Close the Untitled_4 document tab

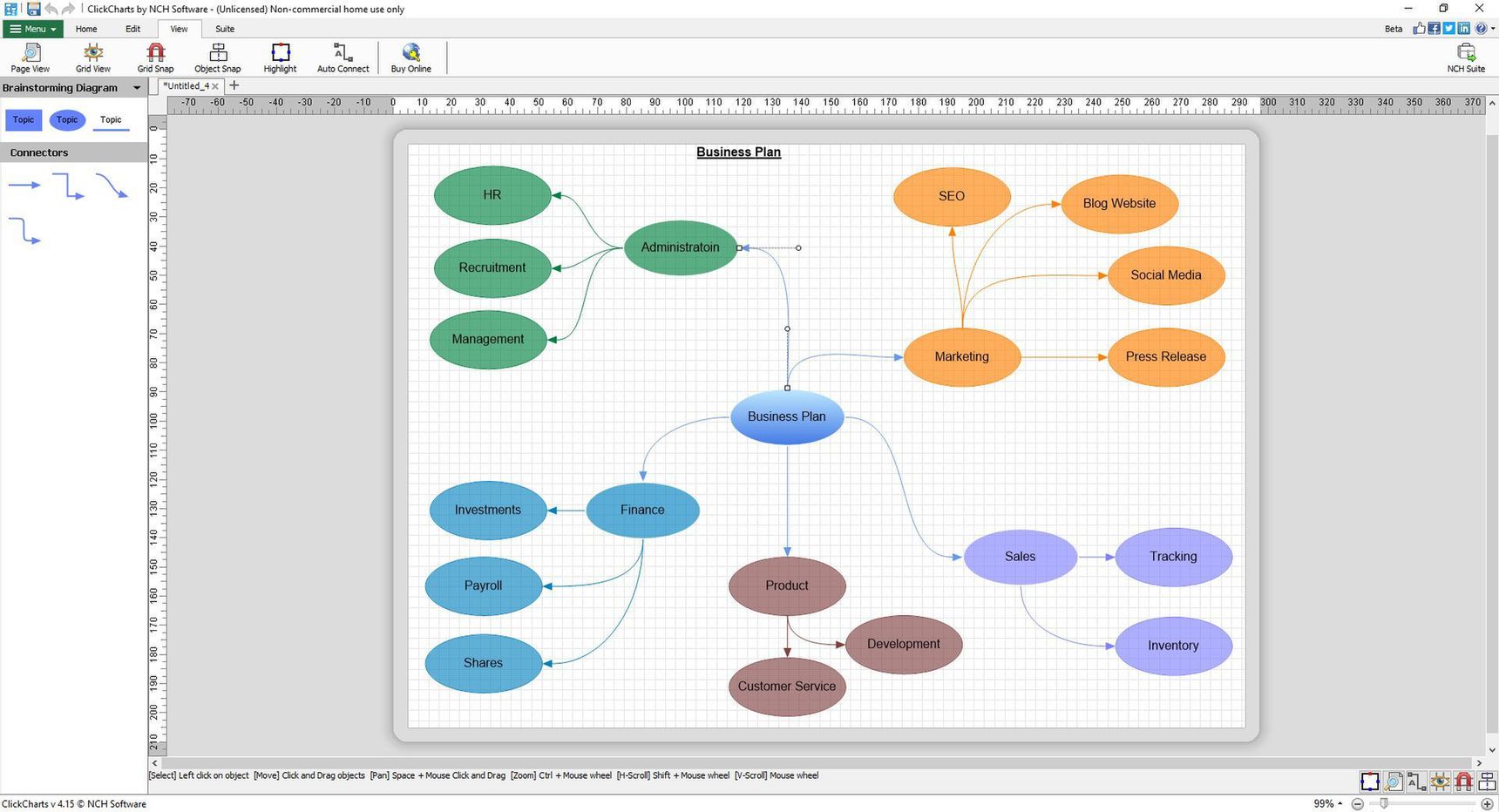pos(215,86)
